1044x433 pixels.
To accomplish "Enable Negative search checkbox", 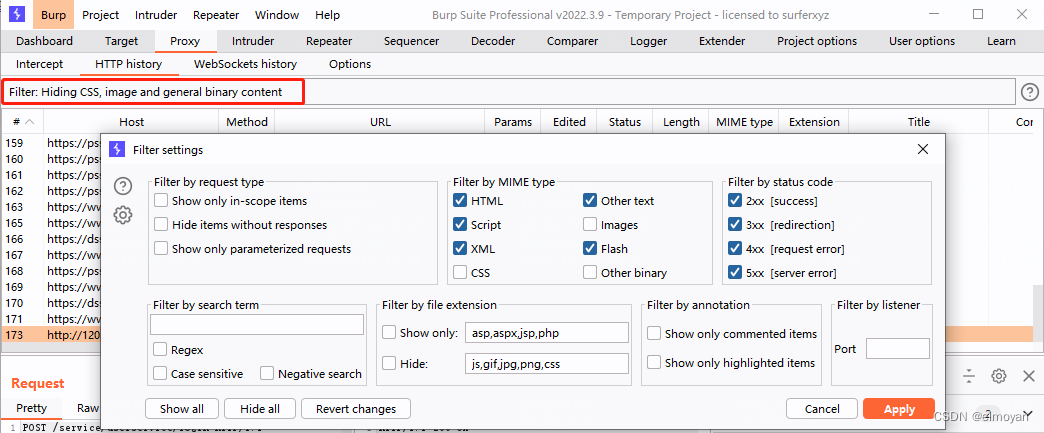I will pos(267,374).
